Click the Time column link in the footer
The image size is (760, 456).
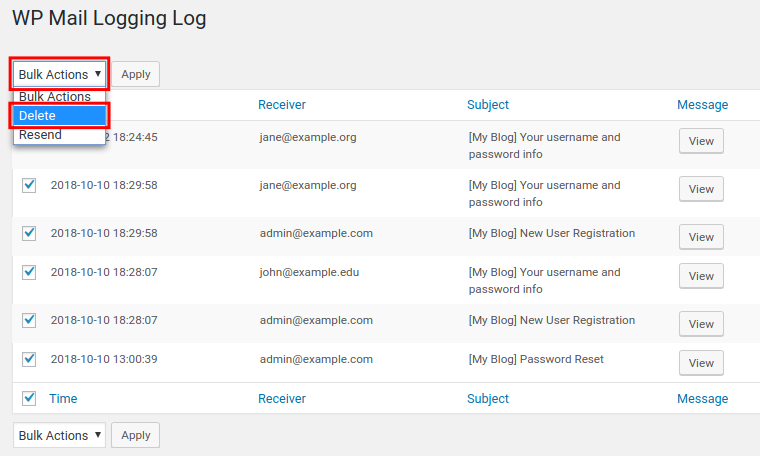(63, 398)
